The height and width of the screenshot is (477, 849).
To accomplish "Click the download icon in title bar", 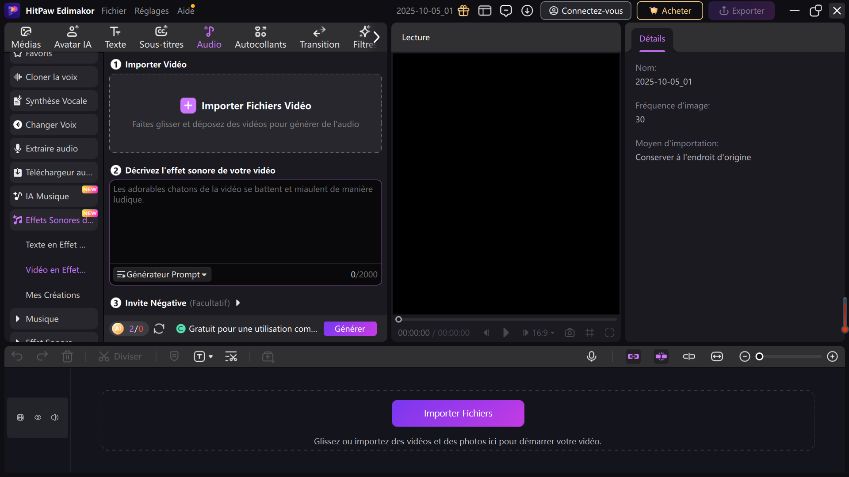I will (x=527, y=11).
